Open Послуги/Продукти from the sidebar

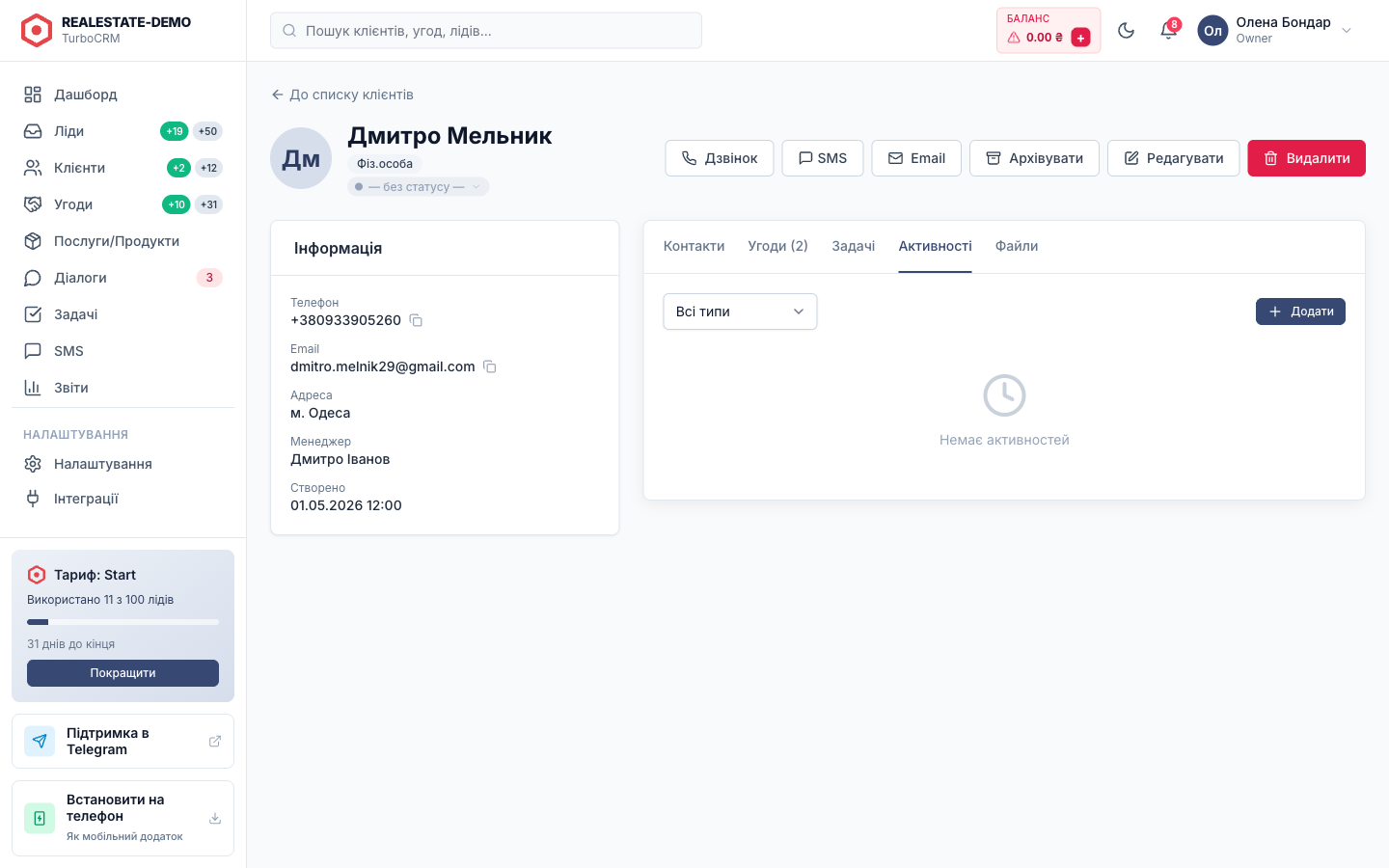123,241
